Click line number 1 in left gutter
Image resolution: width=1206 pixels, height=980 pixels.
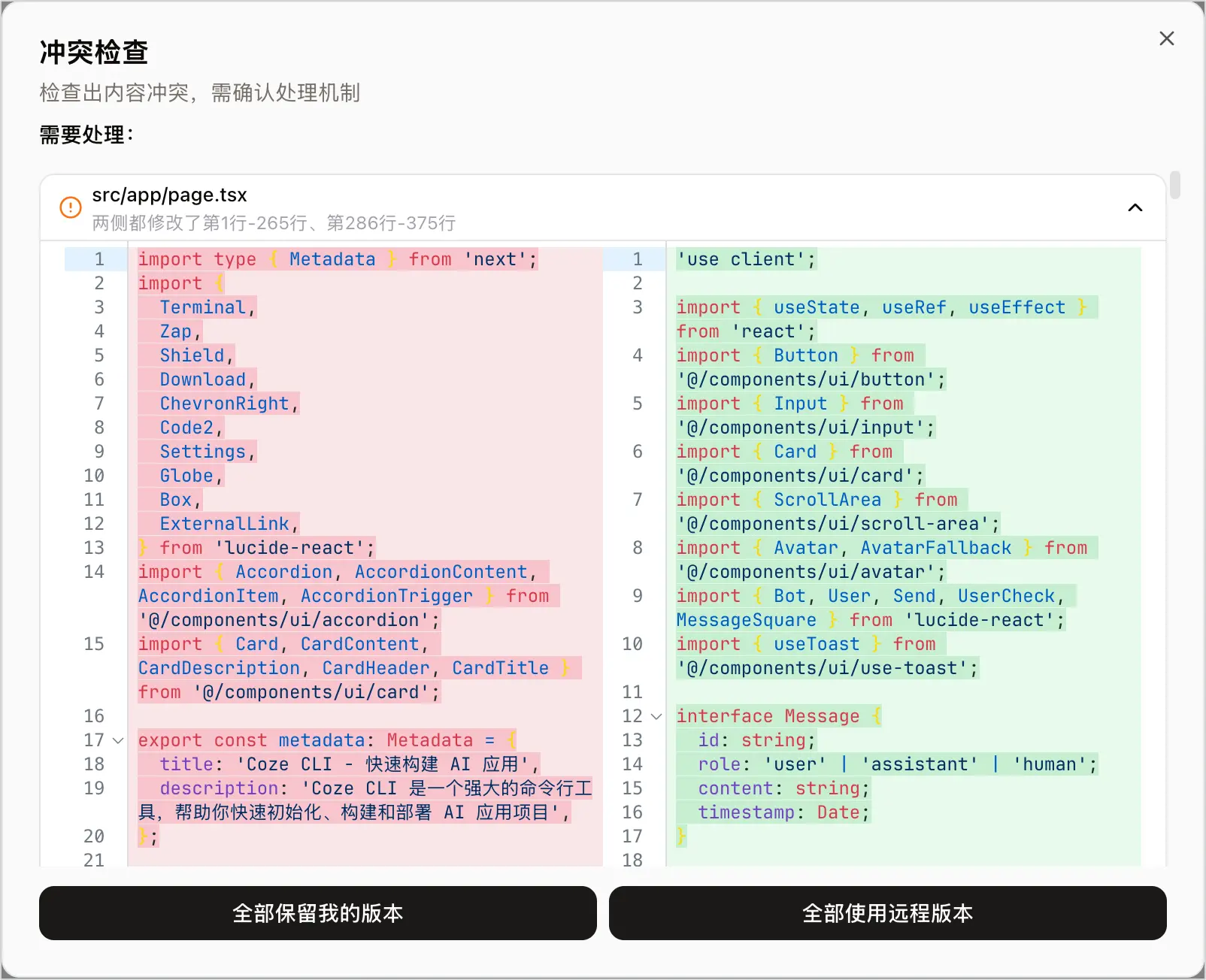[98, 259]
